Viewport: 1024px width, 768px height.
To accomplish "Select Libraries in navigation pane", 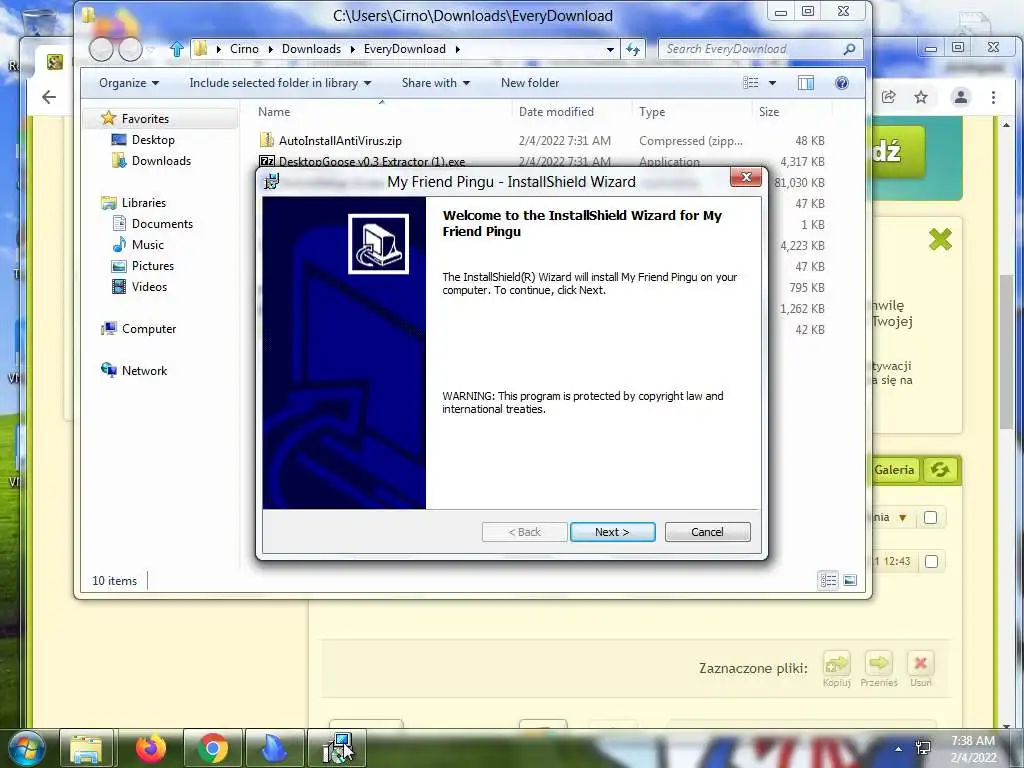I will coord(144,202).
